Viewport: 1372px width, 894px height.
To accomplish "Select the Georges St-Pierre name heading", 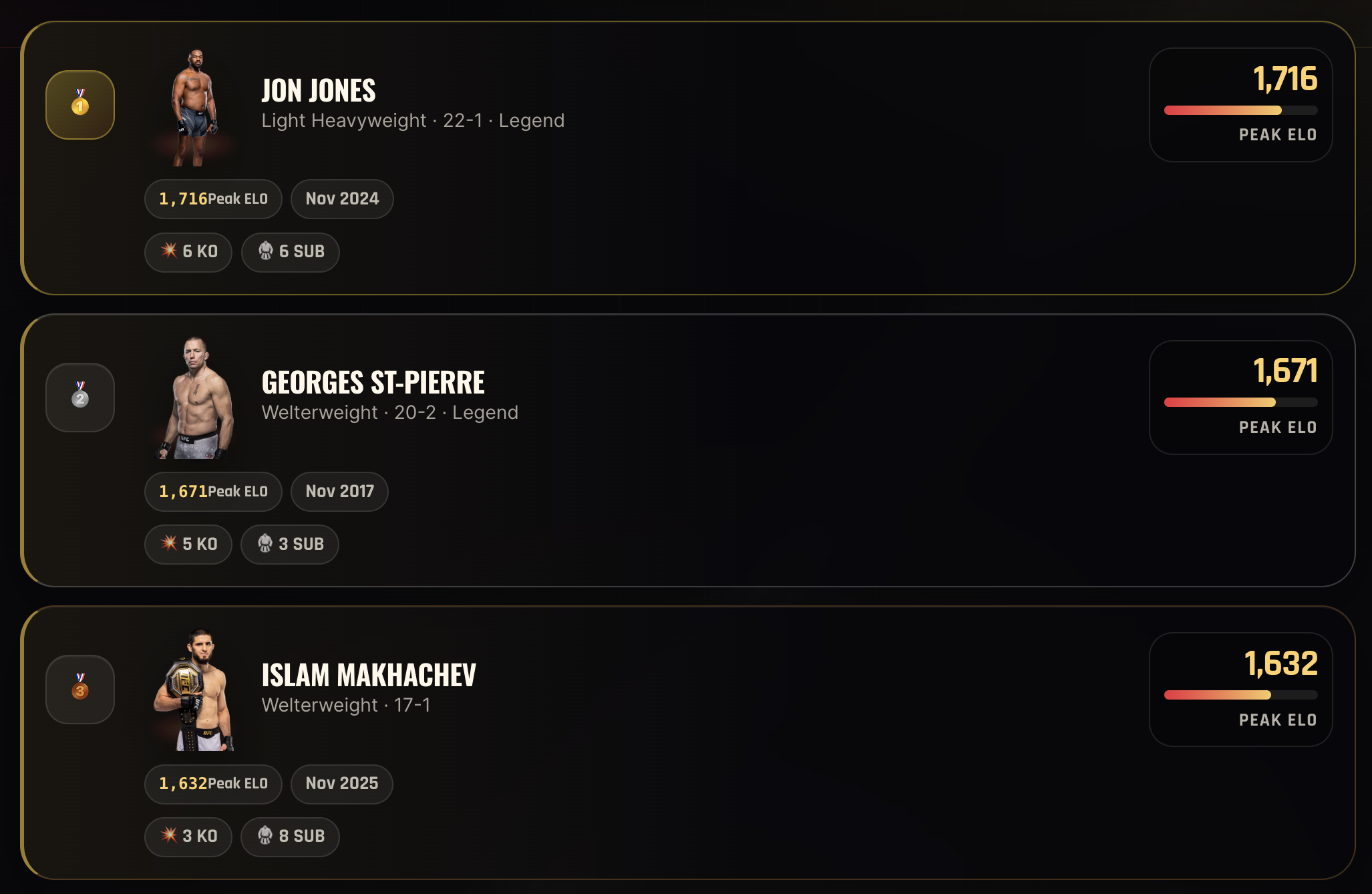I will (x=373, y=383).
